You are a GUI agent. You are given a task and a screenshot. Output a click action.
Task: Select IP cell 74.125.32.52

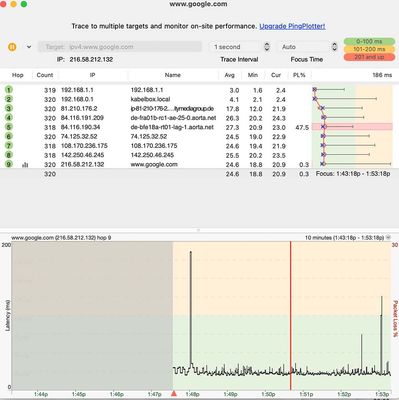(79, 137)
